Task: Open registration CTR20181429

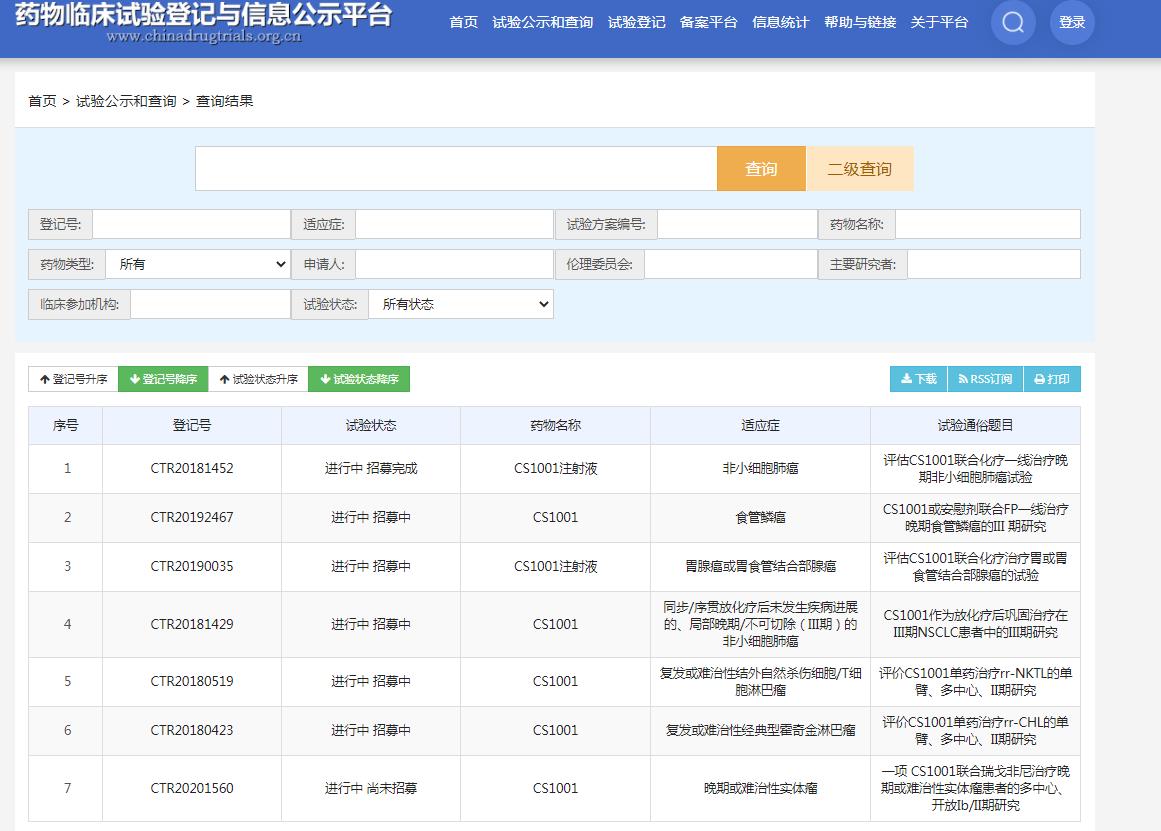Action: [192, 624]
